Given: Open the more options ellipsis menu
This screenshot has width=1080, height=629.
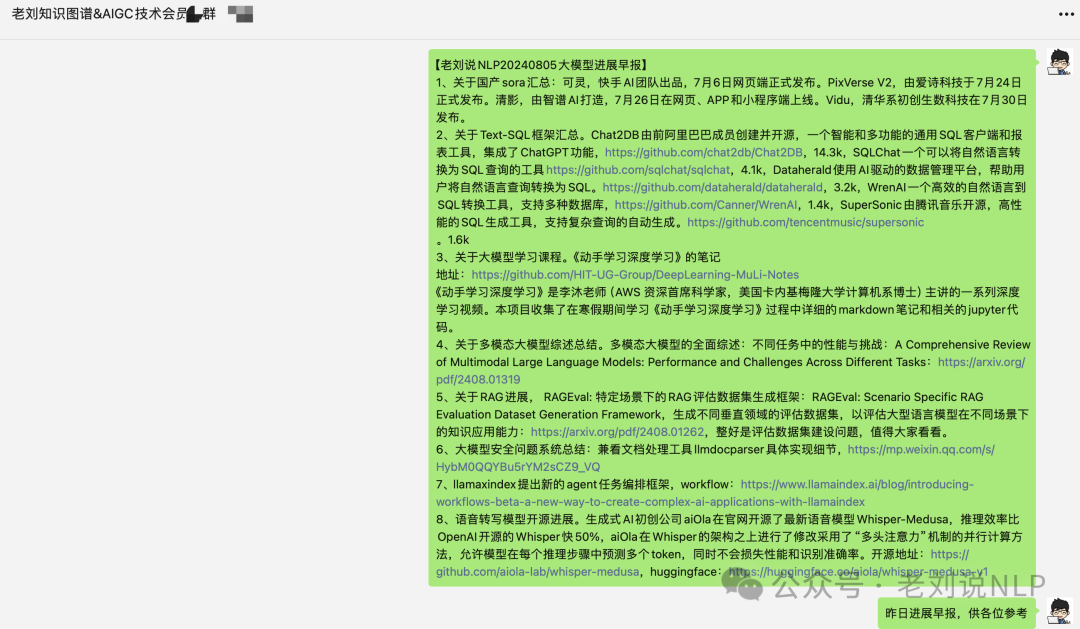Looking at the screenshot, I should [1064, 14].
